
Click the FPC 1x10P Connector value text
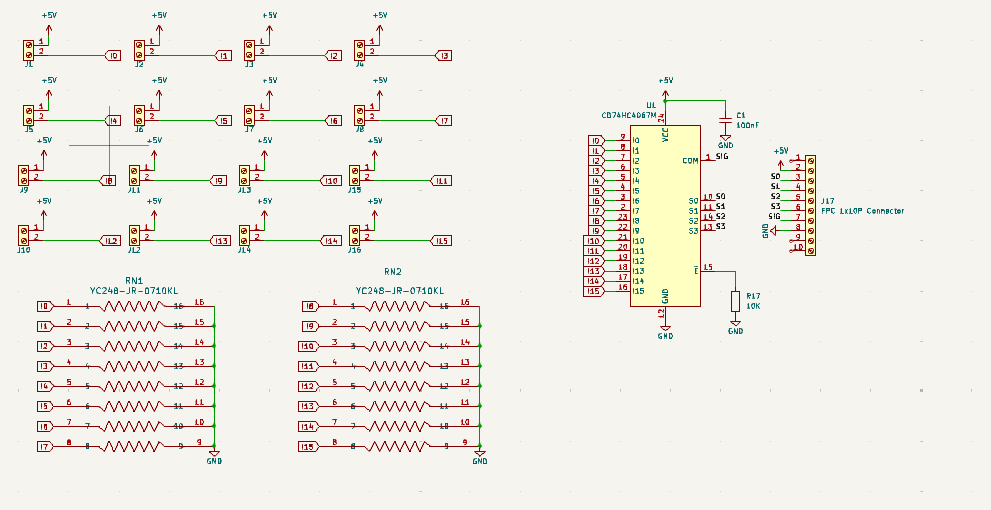862,211
